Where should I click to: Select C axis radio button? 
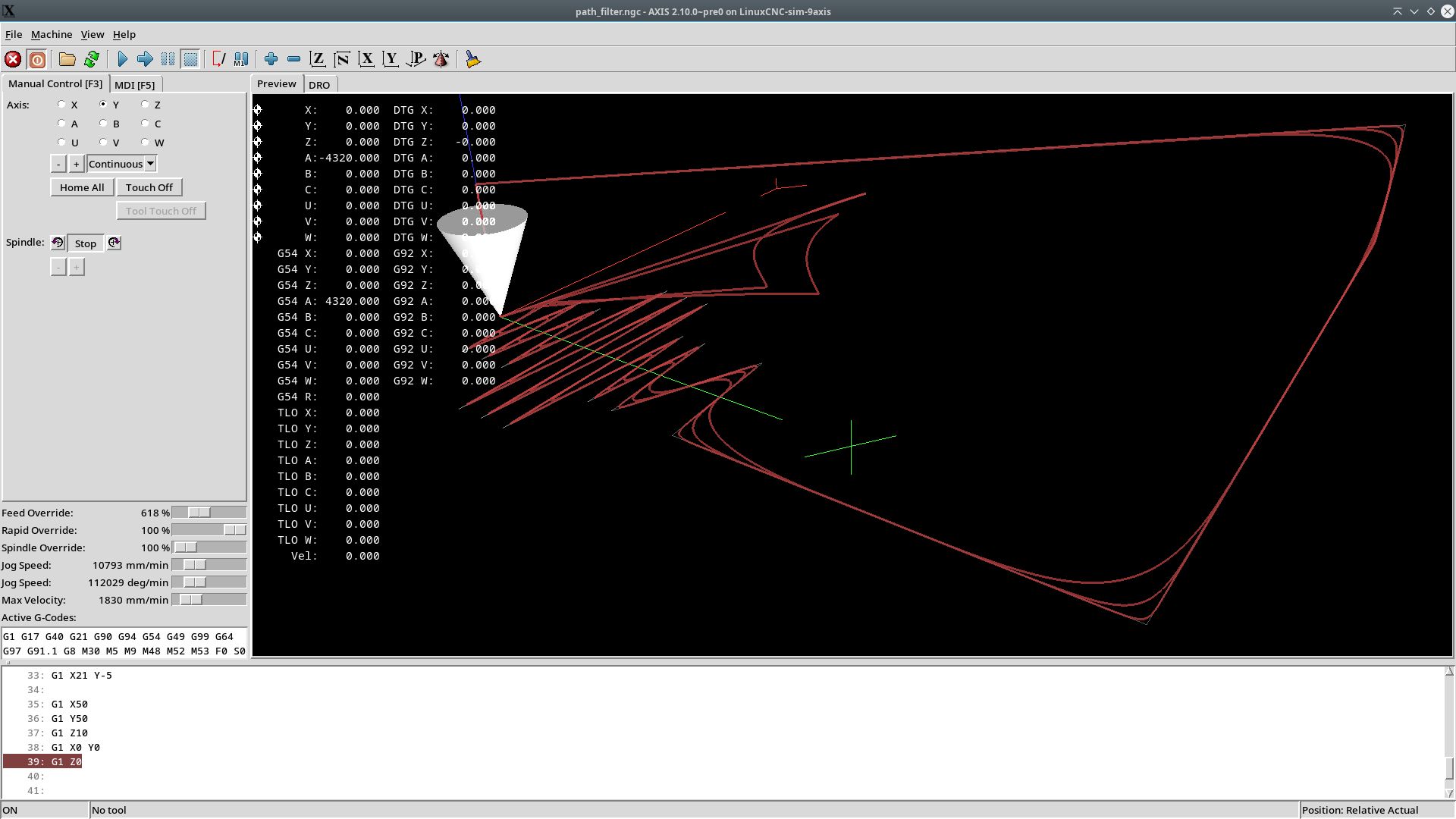[x=146, y=124]
